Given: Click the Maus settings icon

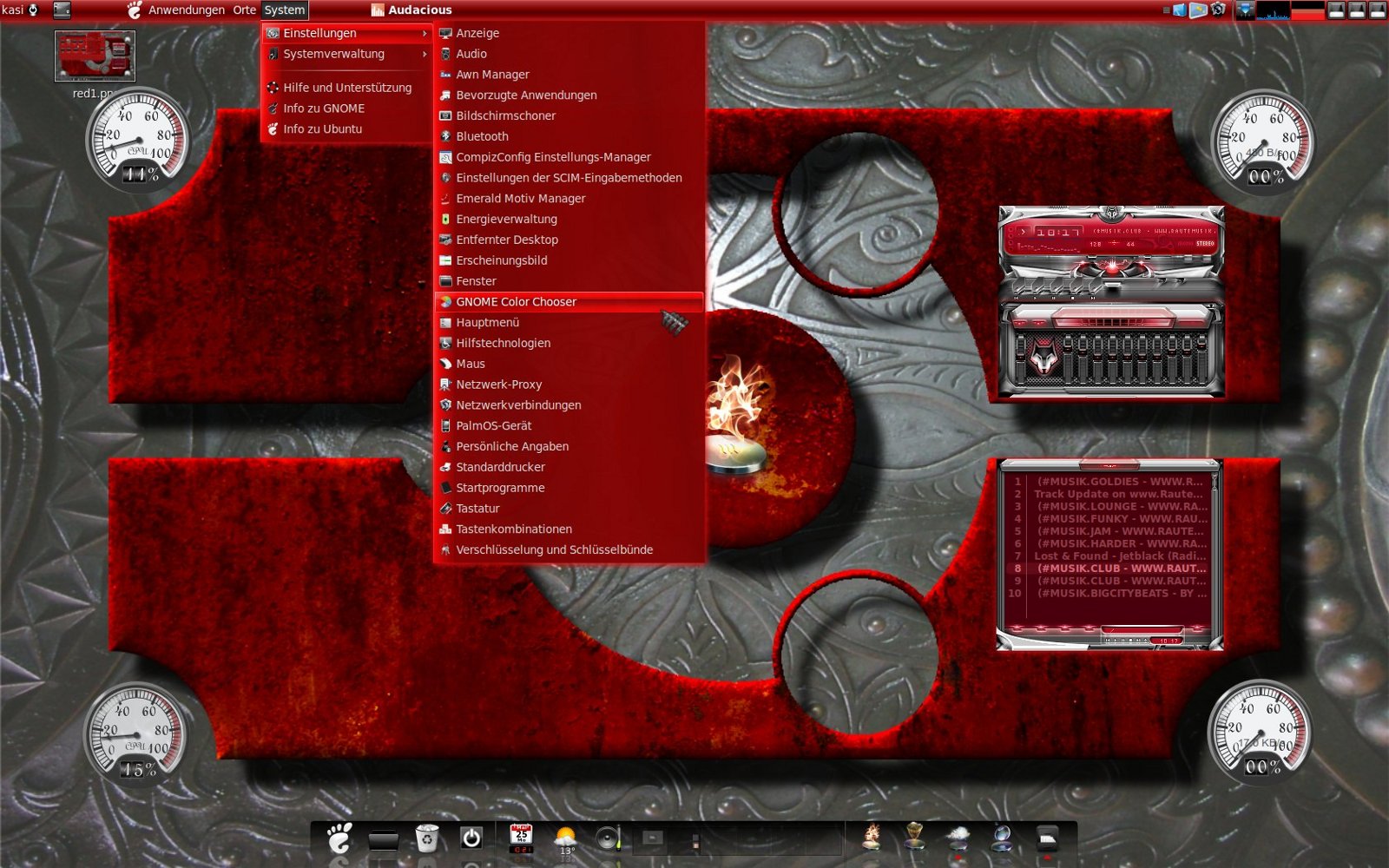Looking at the screenshot, I should (x=445, y=364).
